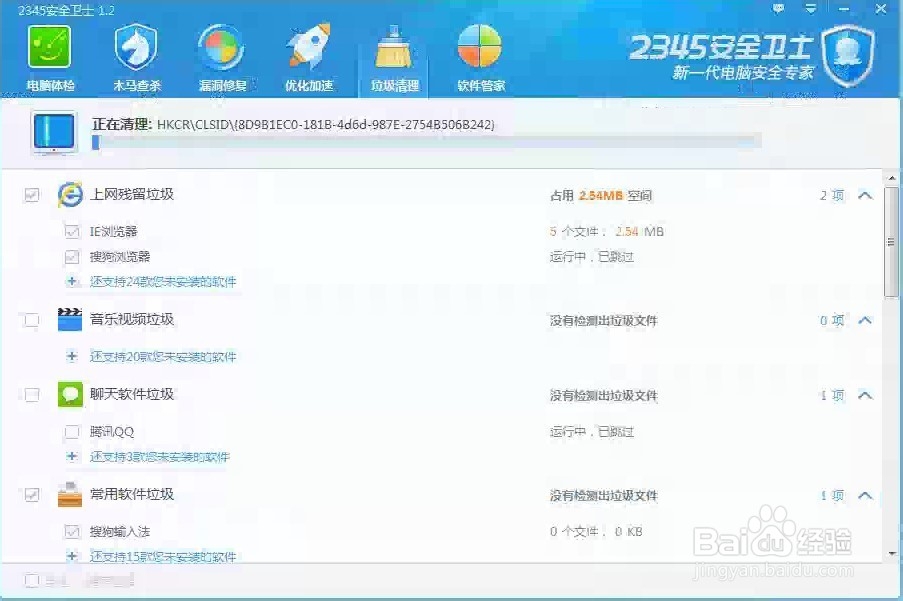The image size is (903, 601).
Task: Click the vertical scrollbar thumb
Action: (891, 242)
